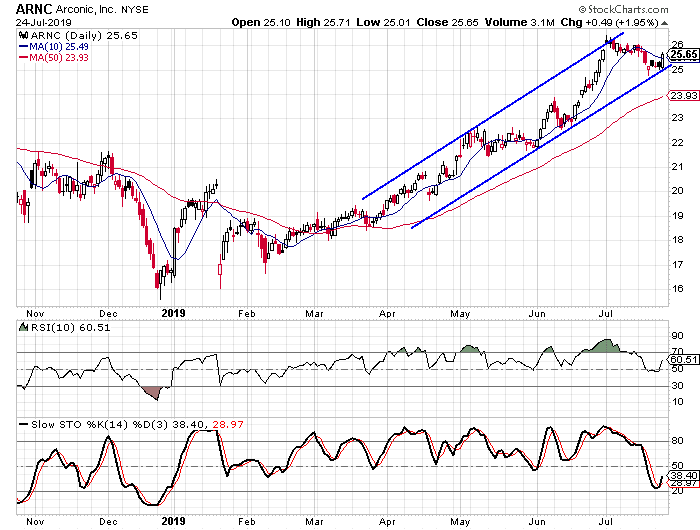700x530 pixels.
Task: Click the candlestick icon beside ARNC (Daily)
Action: point(23,35)
